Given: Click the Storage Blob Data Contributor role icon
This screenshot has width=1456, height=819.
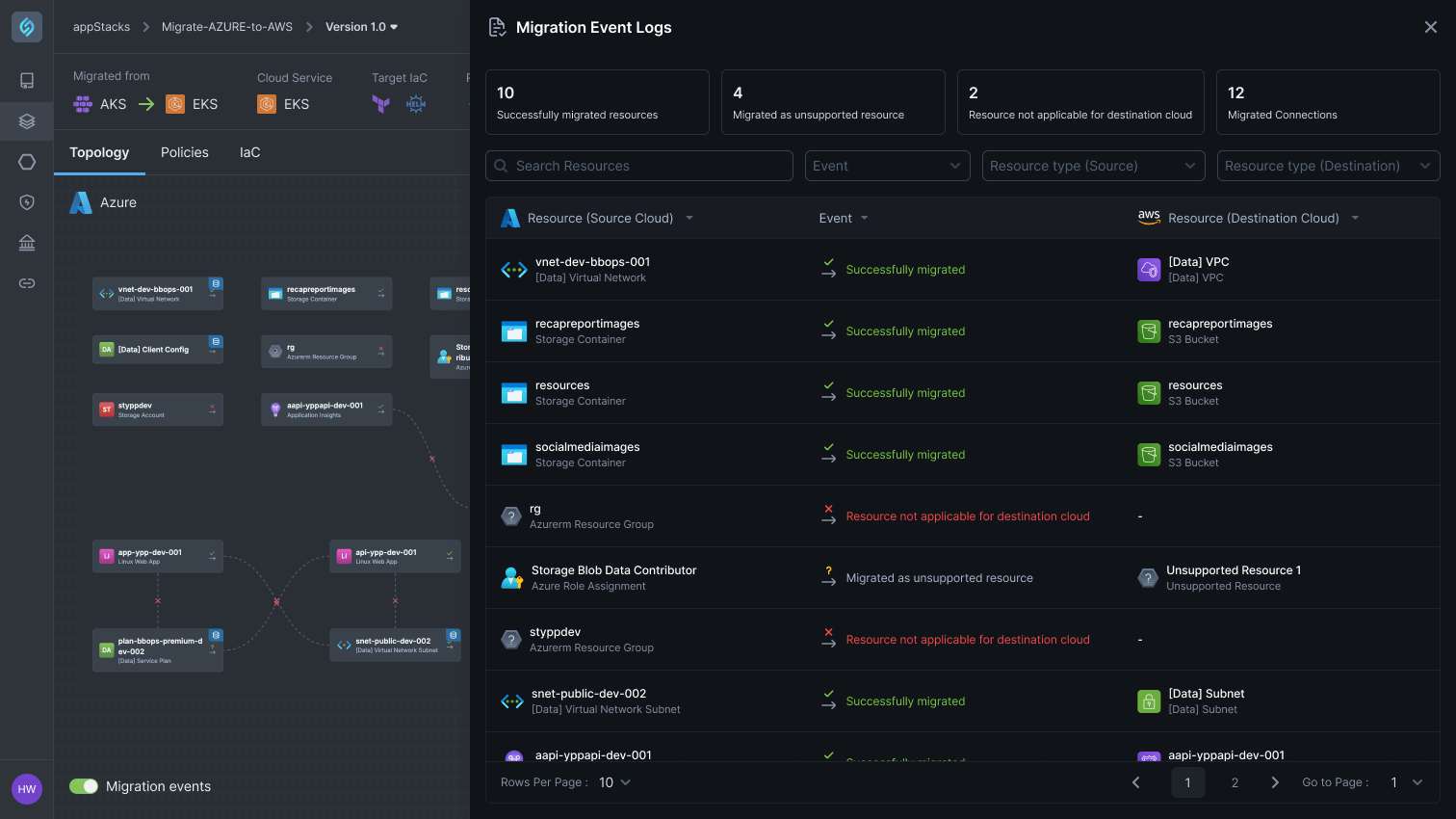Looking at the screenshot, I should coord(511,578).
